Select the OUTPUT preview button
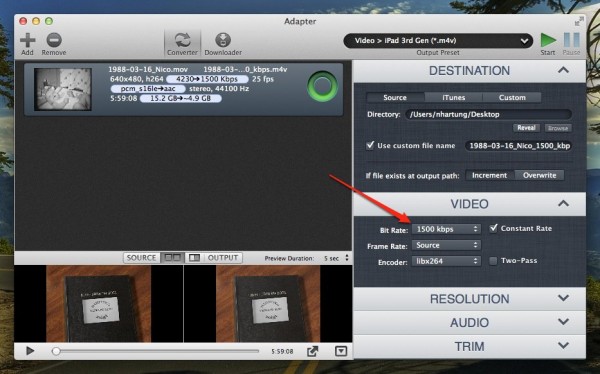Image resolution: width=600 pixels, height=374 pixels. [223, 258]
